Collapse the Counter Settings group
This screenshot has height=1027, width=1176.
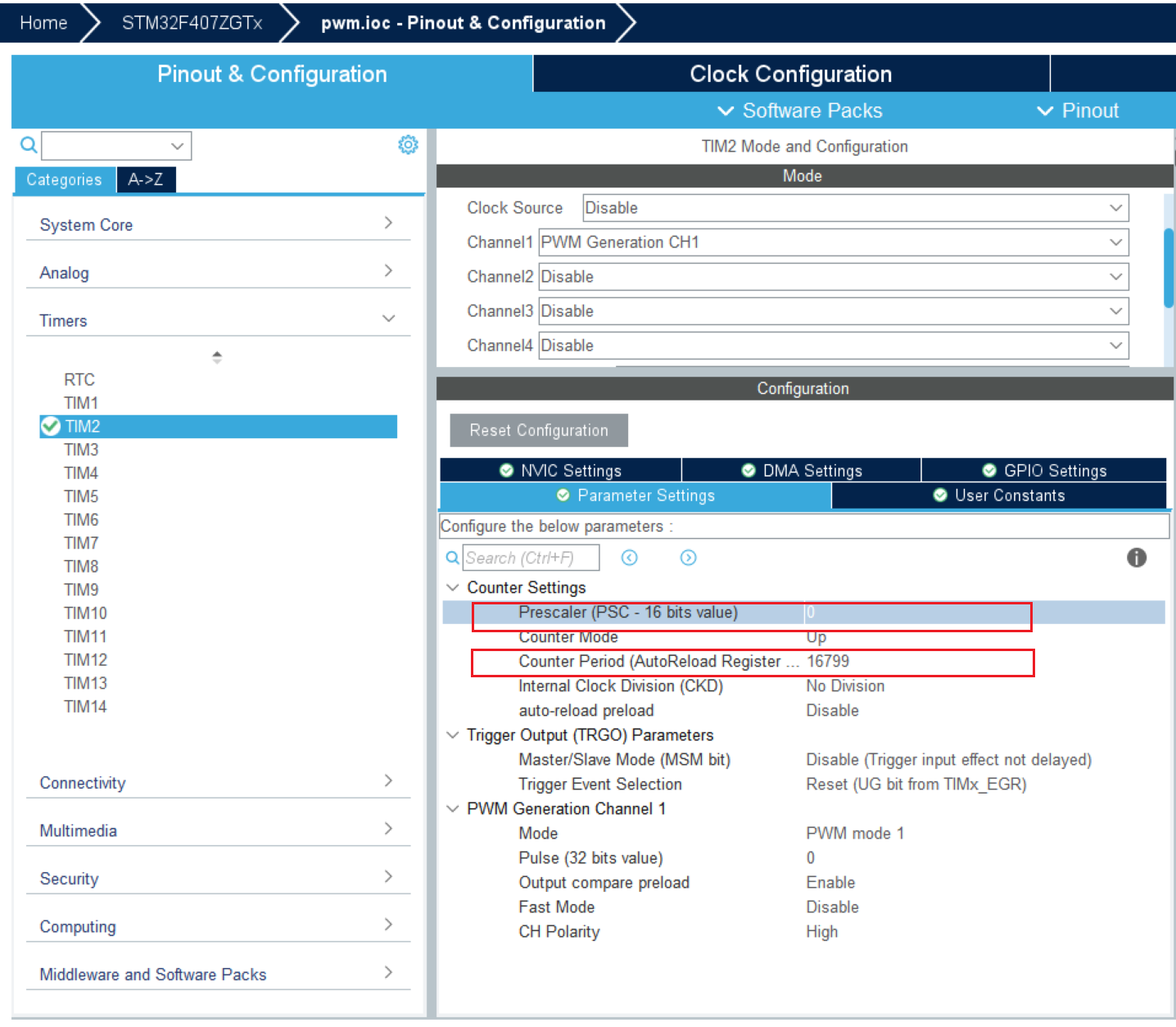[x=452, y=587]
